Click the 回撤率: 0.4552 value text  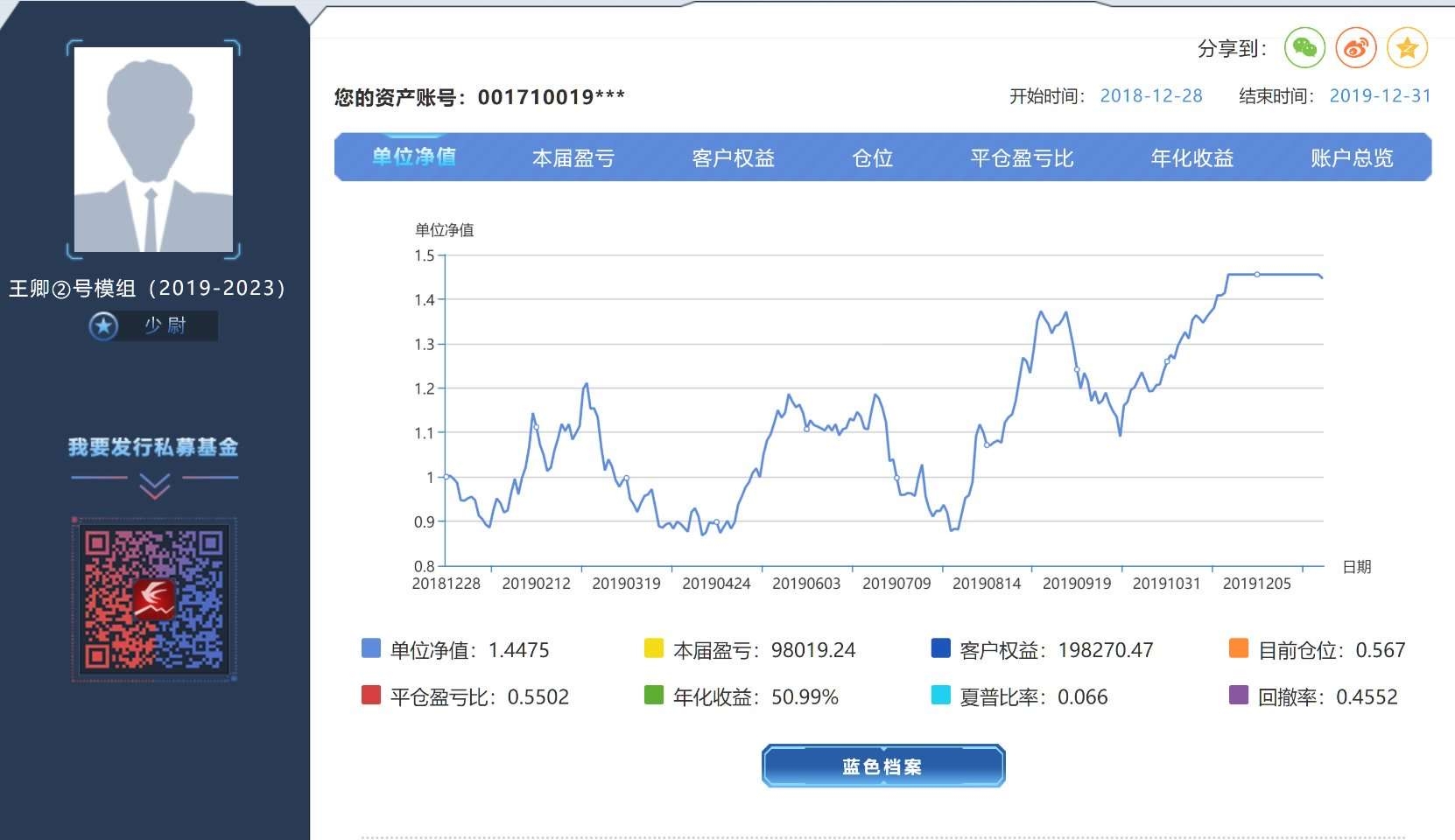1328,697
